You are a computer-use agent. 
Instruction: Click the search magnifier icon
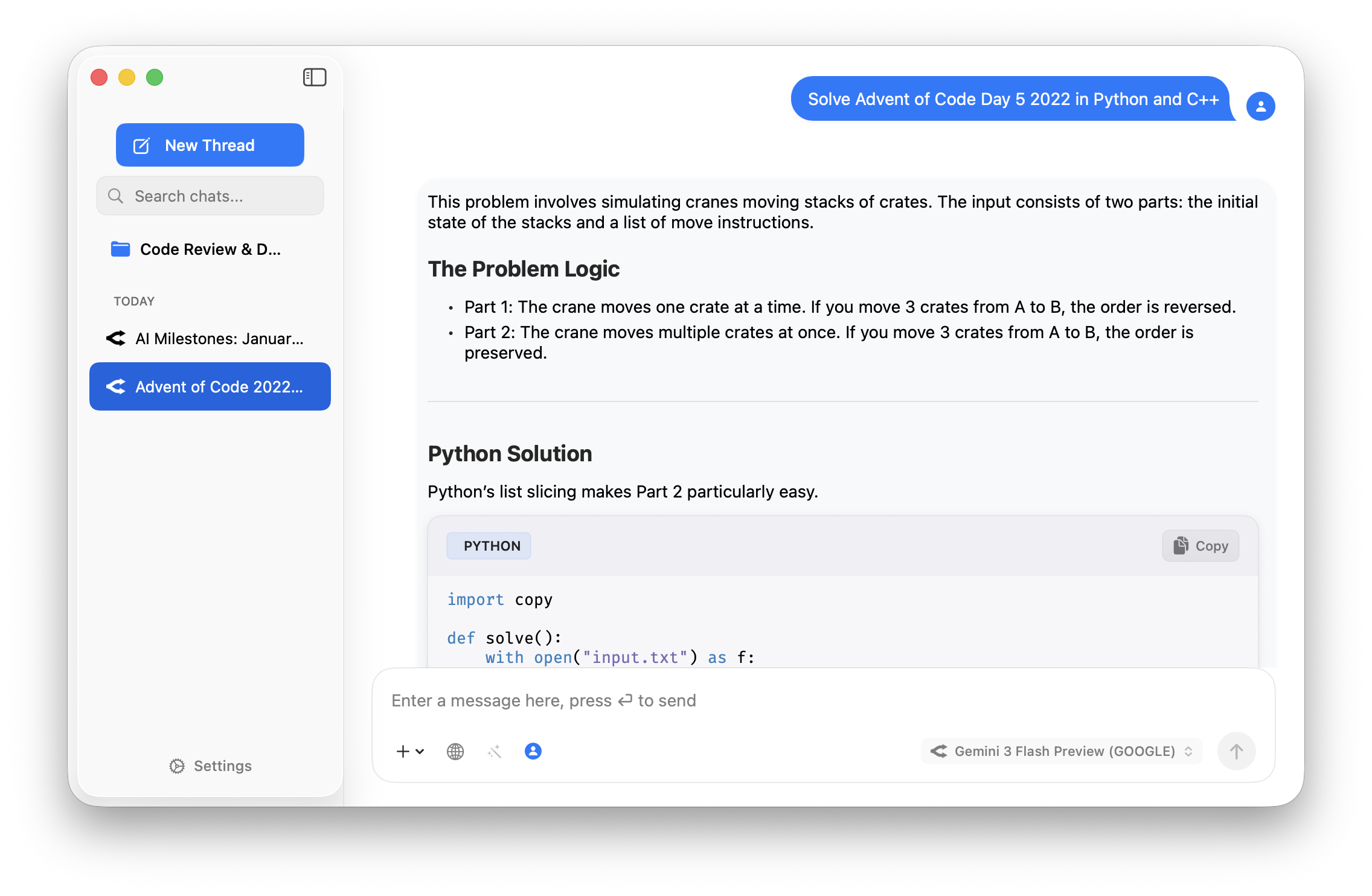[115, 196]
